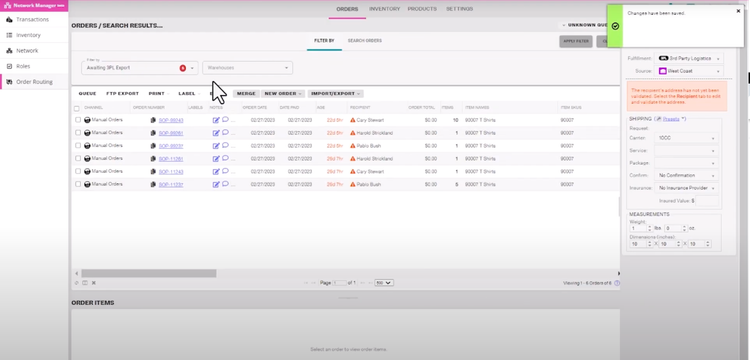
Task: Open the New Order menu button
Action: click(283, 94)
